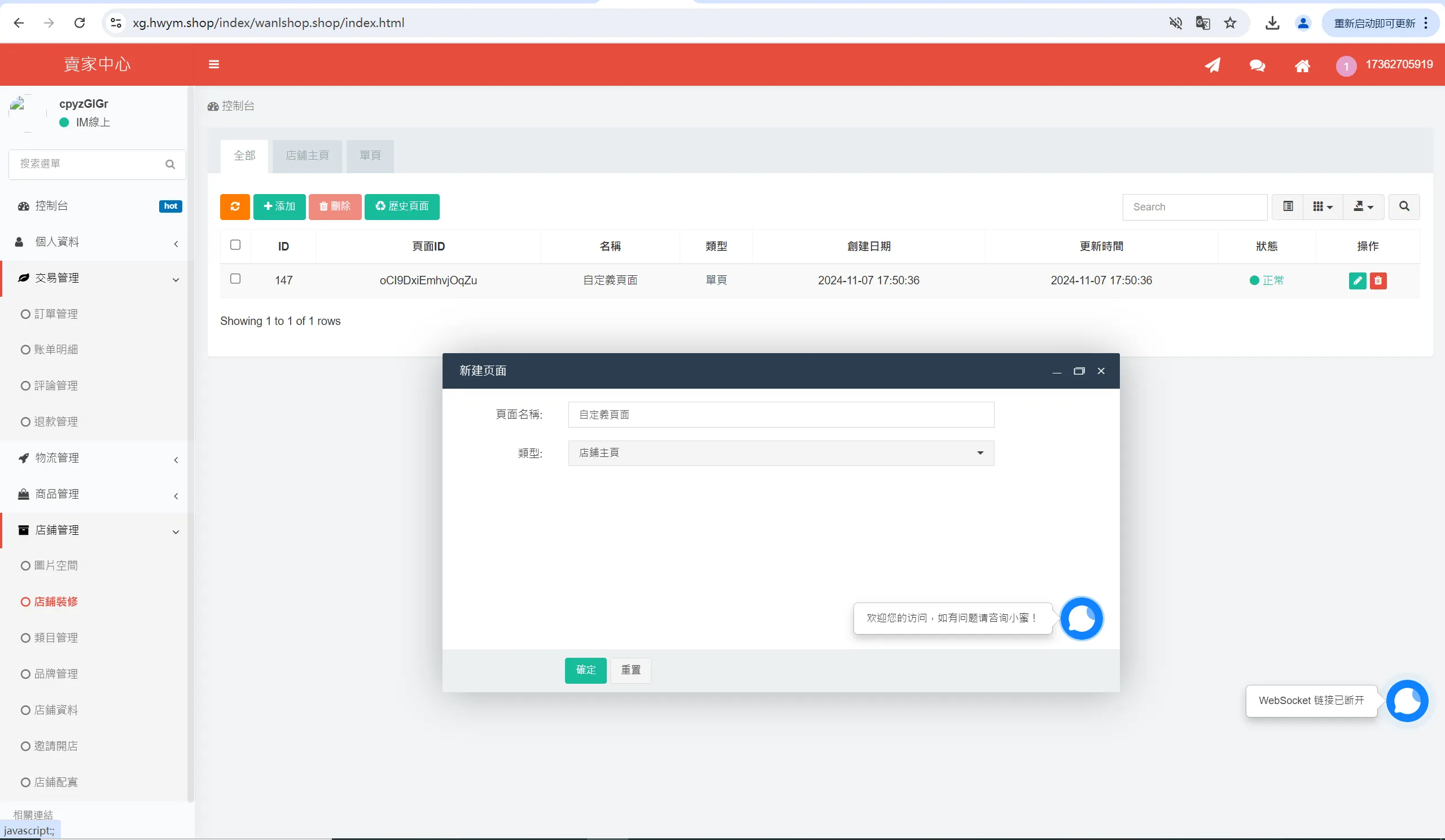Click the 確定 confirm button
Image resolution: width=1445 pixels, height=840 pixels.
585,670
